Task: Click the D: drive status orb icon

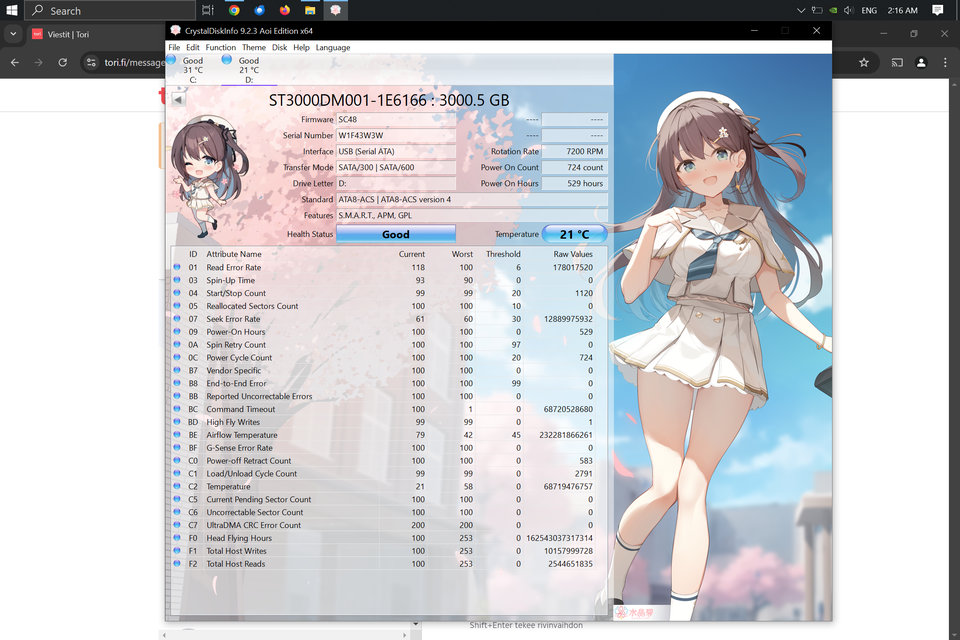Action: [x=228, y=60]
